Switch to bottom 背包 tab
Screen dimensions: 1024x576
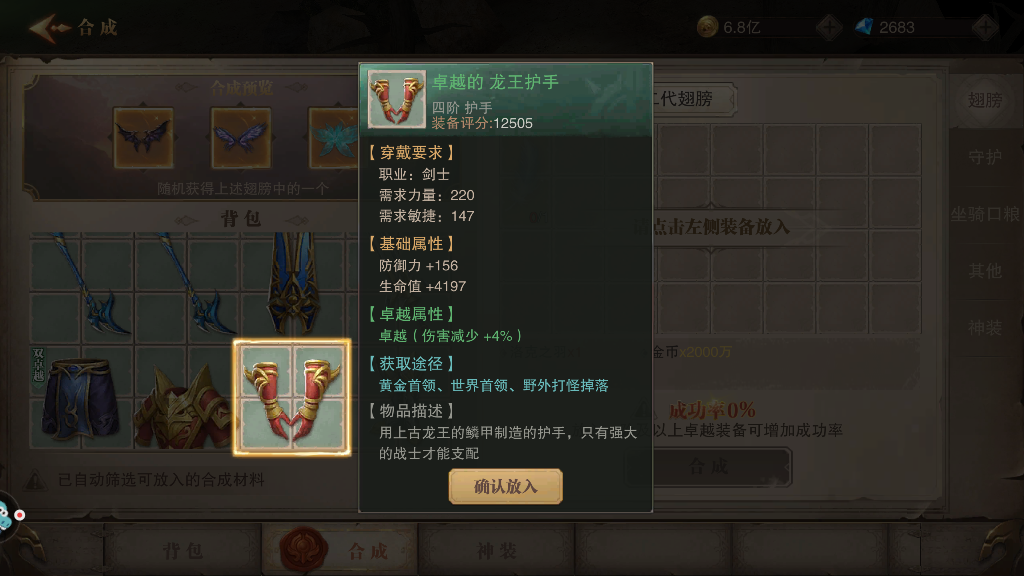(x=183, y=551)
